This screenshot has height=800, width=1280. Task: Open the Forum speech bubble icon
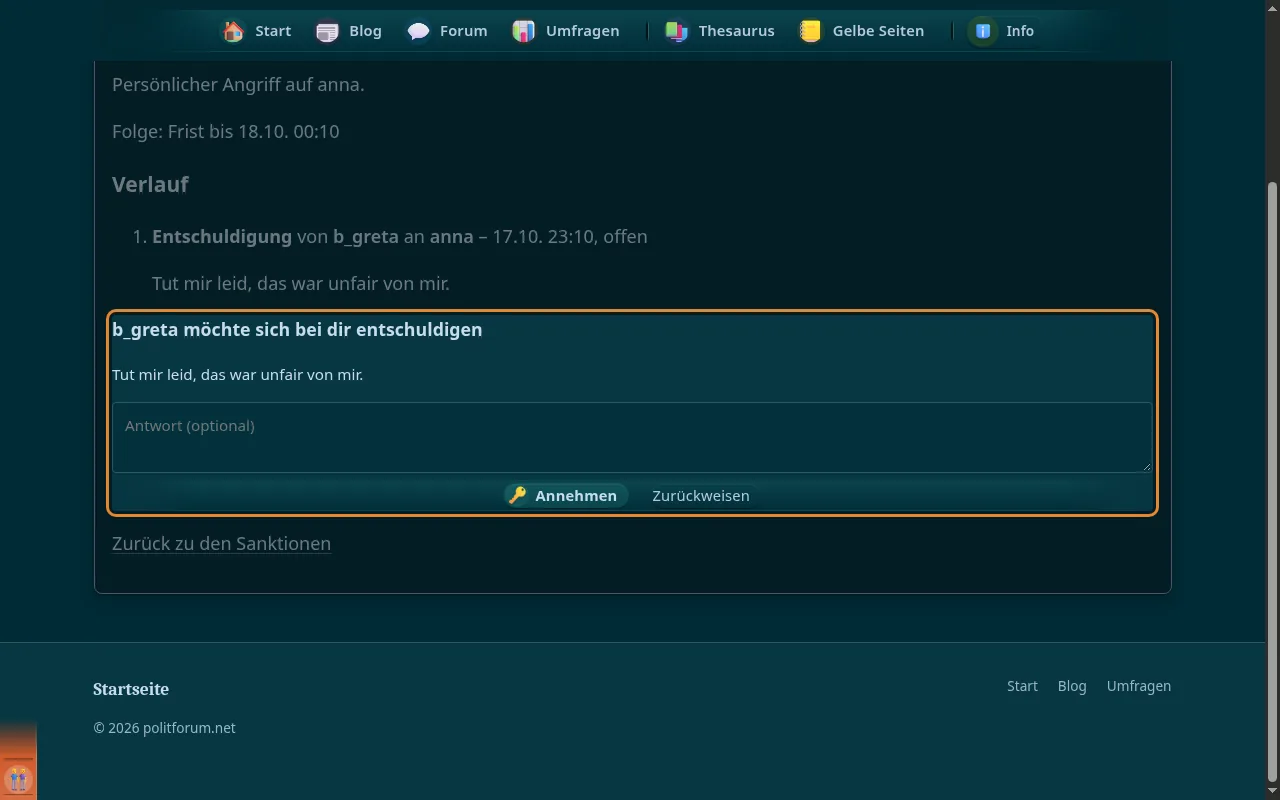click(x=418, y=31)
